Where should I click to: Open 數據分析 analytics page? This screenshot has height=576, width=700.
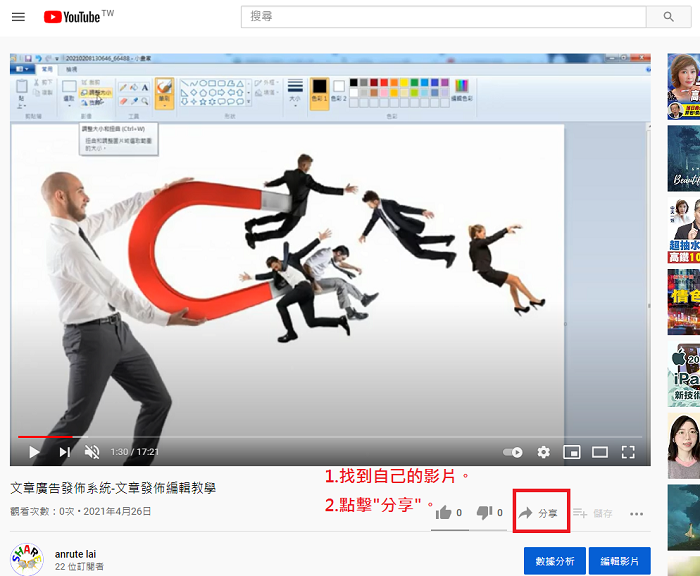pos(554,561)
